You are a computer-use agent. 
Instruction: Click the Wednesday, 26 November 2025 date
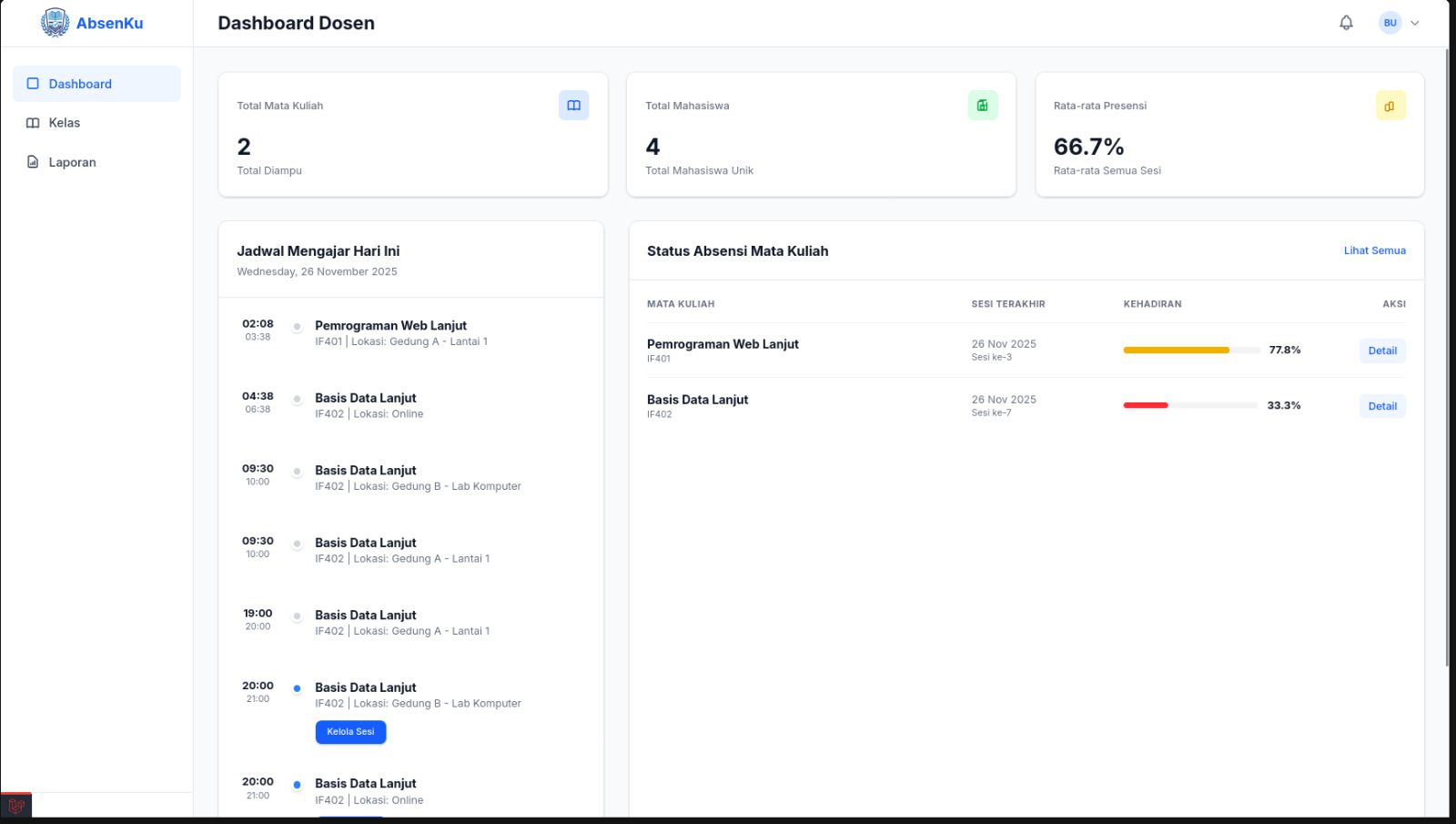[317, 271]
